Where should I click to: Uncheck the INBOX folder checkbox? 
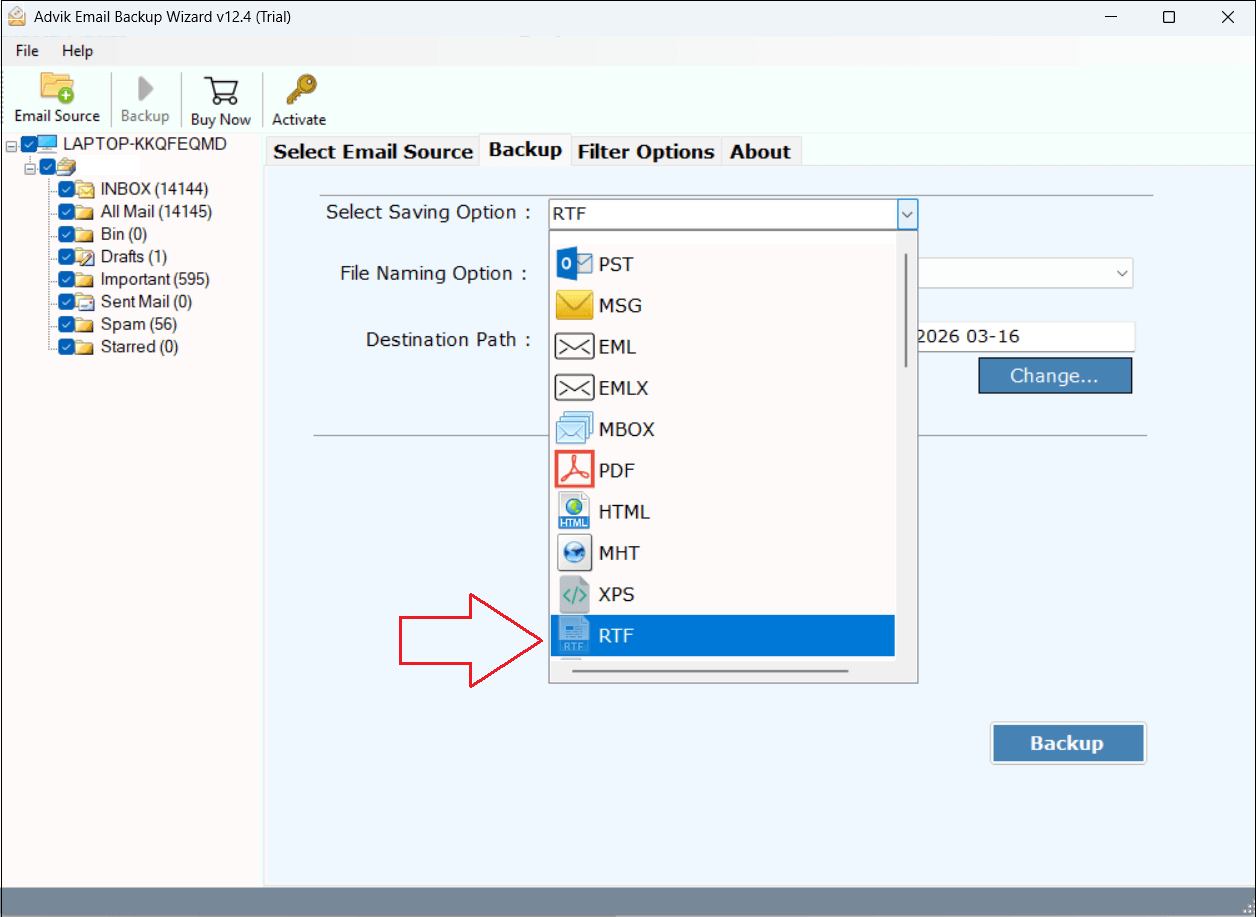tap(66, 189)
